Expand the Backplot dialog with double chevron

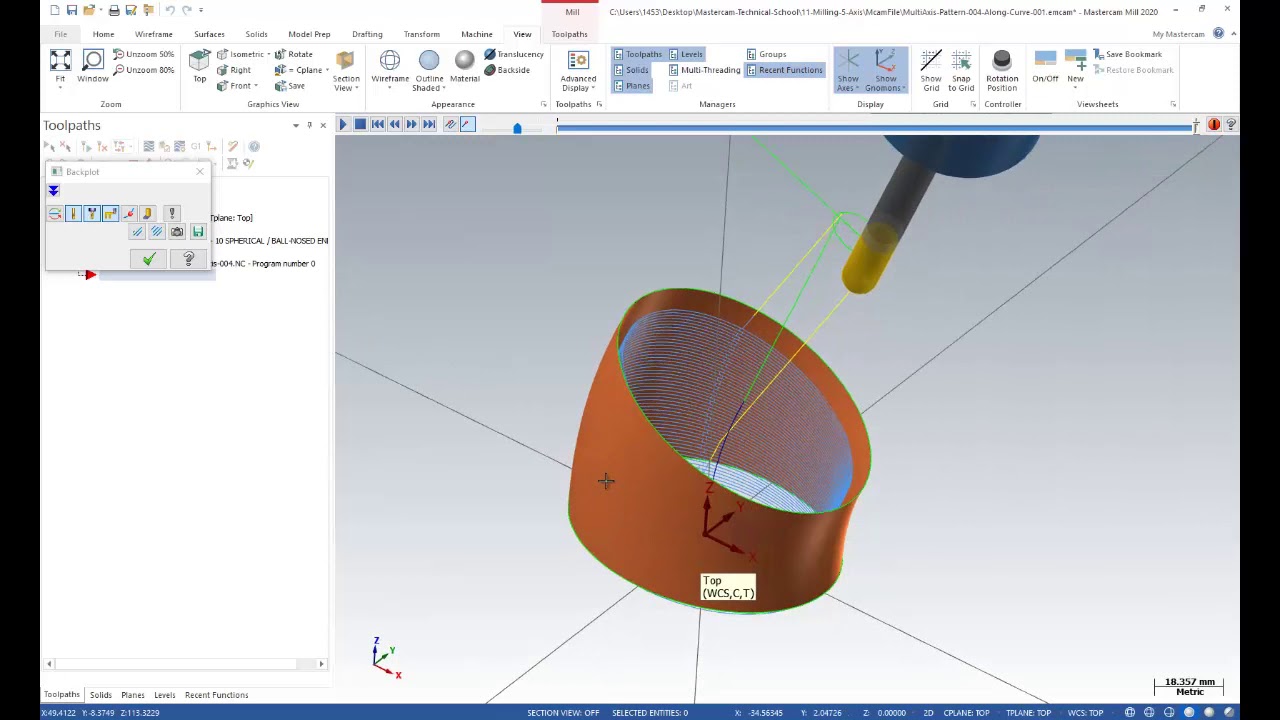point(54,190)
